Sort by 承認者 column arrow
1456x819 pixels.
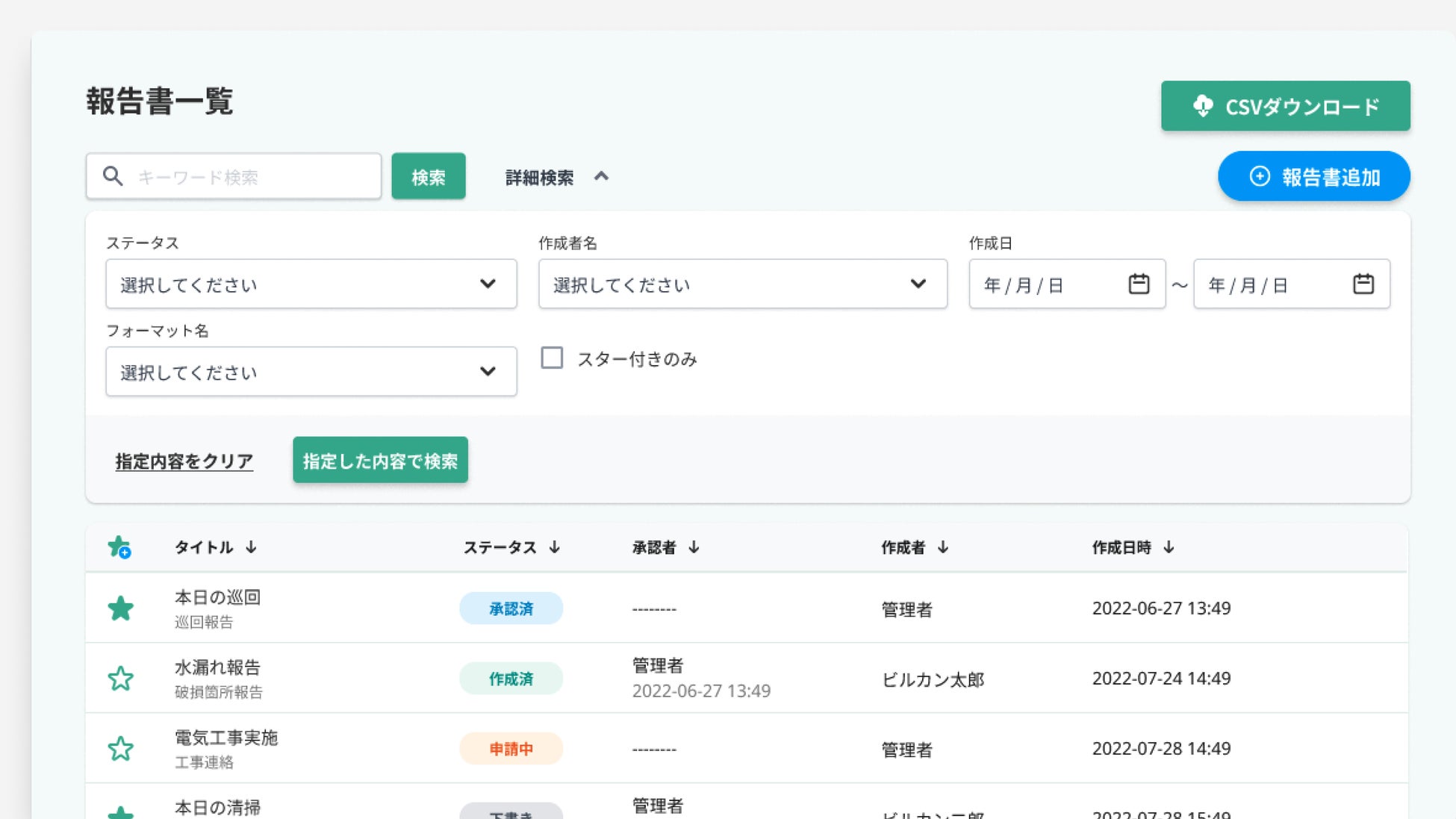click(694, 547)
